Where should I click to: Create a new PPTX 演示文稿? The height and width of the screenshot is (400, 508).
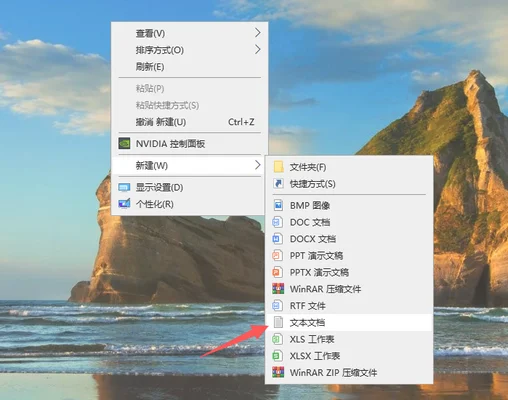(x=349, y=272)
